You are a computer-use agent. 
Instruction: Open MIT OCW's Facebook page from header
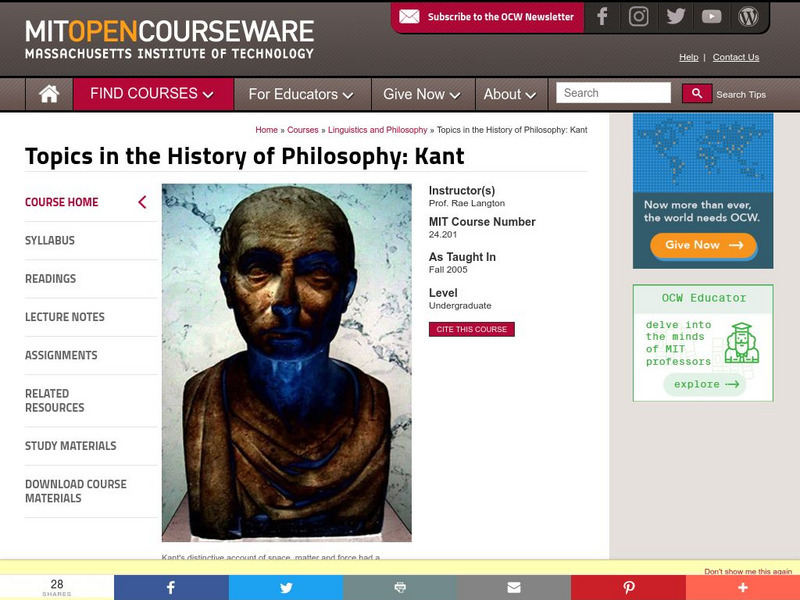click(x=603, y=15)
